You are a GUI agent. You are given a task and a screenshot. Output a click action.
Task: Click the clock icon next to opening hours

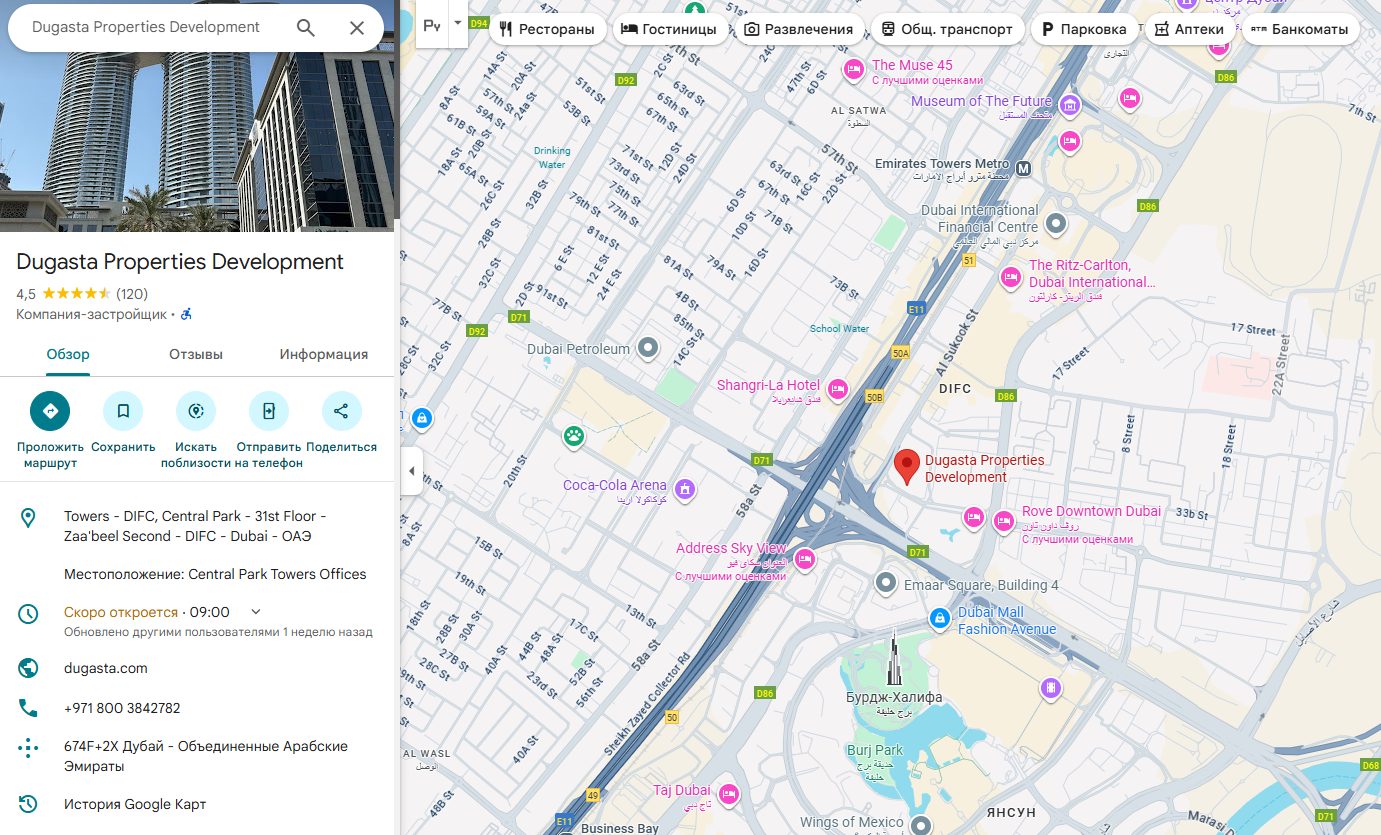[x=28, y=613]
